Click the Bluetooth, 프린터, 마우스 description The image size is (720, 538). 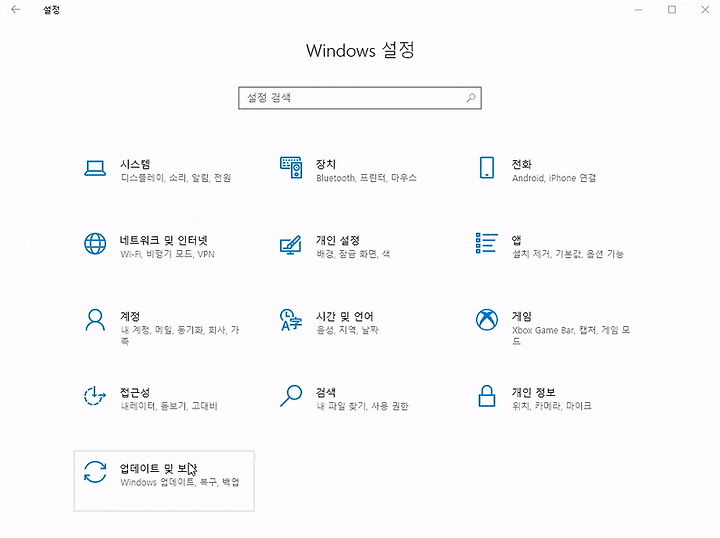pyautogui.click(x=366, y=178)
